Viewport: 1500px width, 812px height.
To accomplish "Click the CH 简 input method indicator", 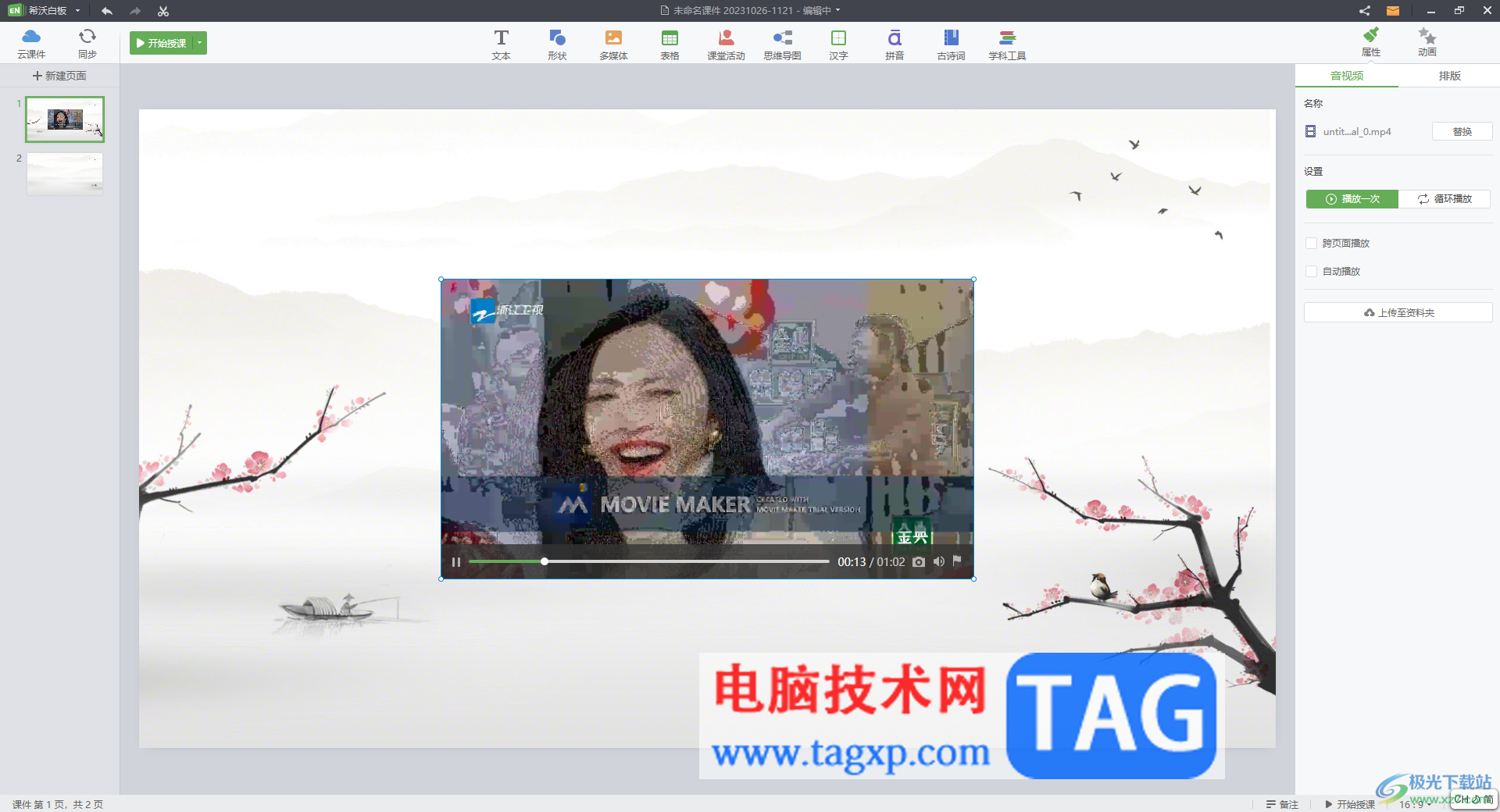I will coord(1473,800).
